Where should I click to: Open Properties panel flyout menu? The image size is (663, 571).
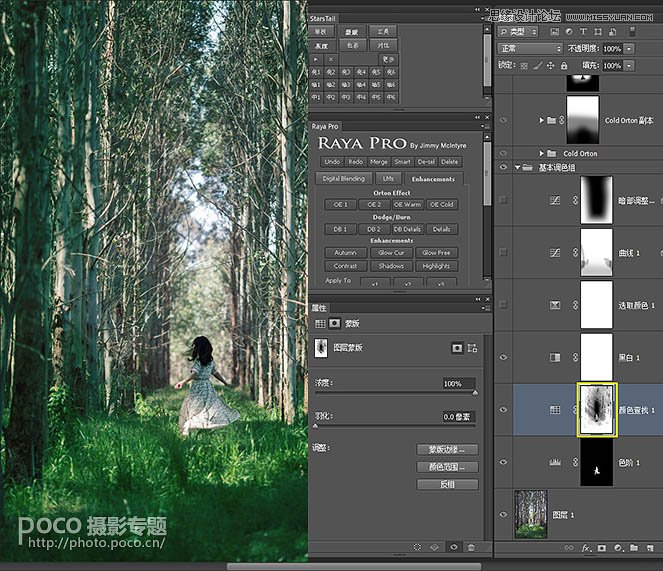(x=486, y=308)
